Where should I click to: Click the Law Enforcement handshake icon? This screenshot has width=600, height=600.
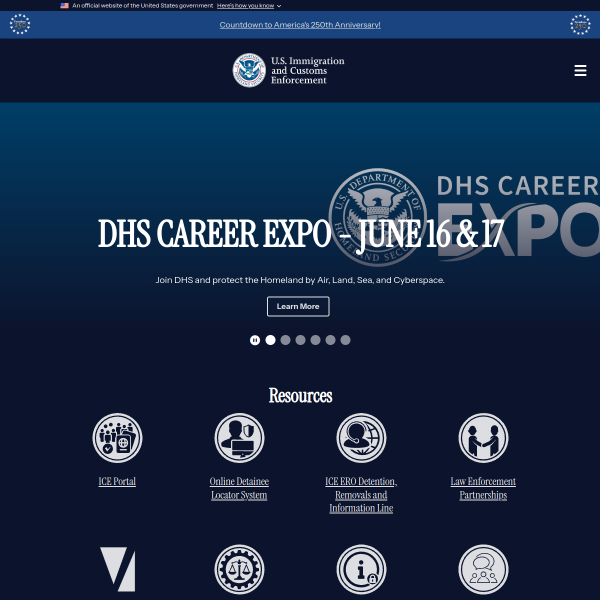tap(483, 438)
